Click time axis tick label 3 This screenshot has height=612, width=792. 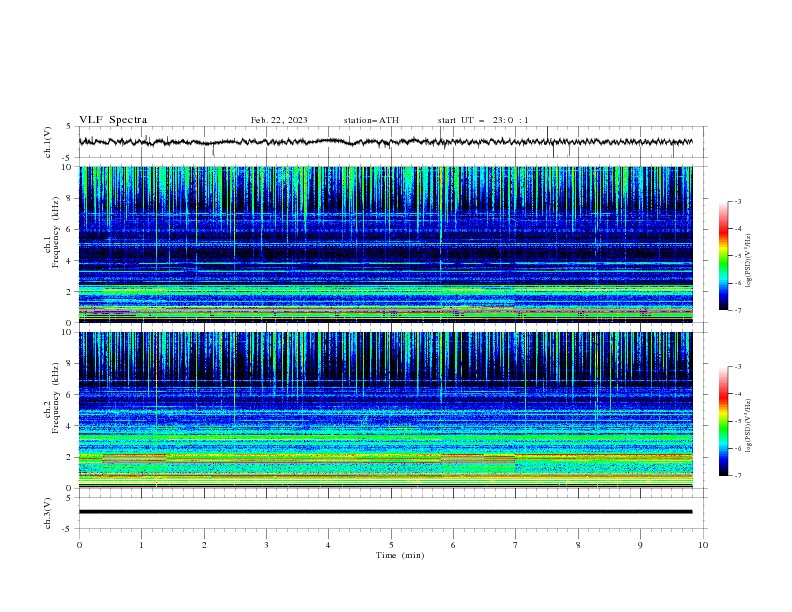[x=266, y=545]
